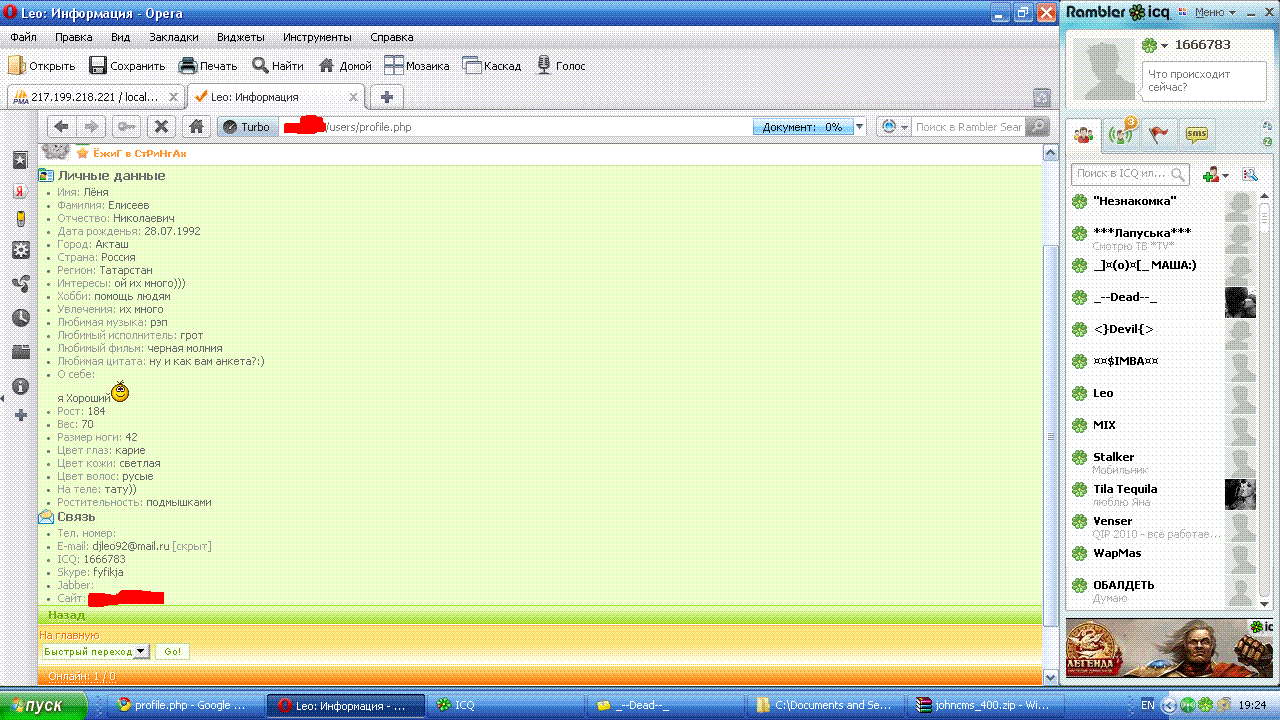Click the Сохранить floppy disk icon
Viewport: 1280px width, 720px height.
point(98,66)
